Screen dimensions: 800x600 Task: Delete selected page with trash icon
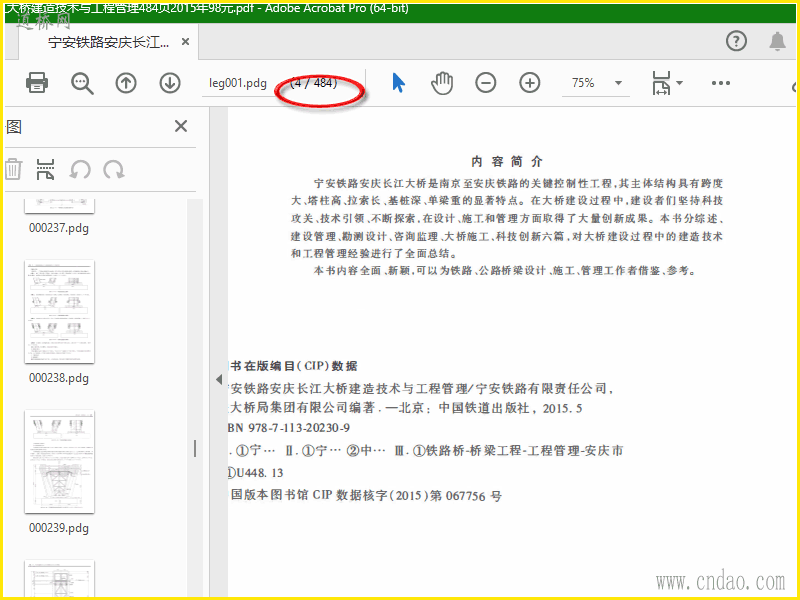[x=13, y=169]
